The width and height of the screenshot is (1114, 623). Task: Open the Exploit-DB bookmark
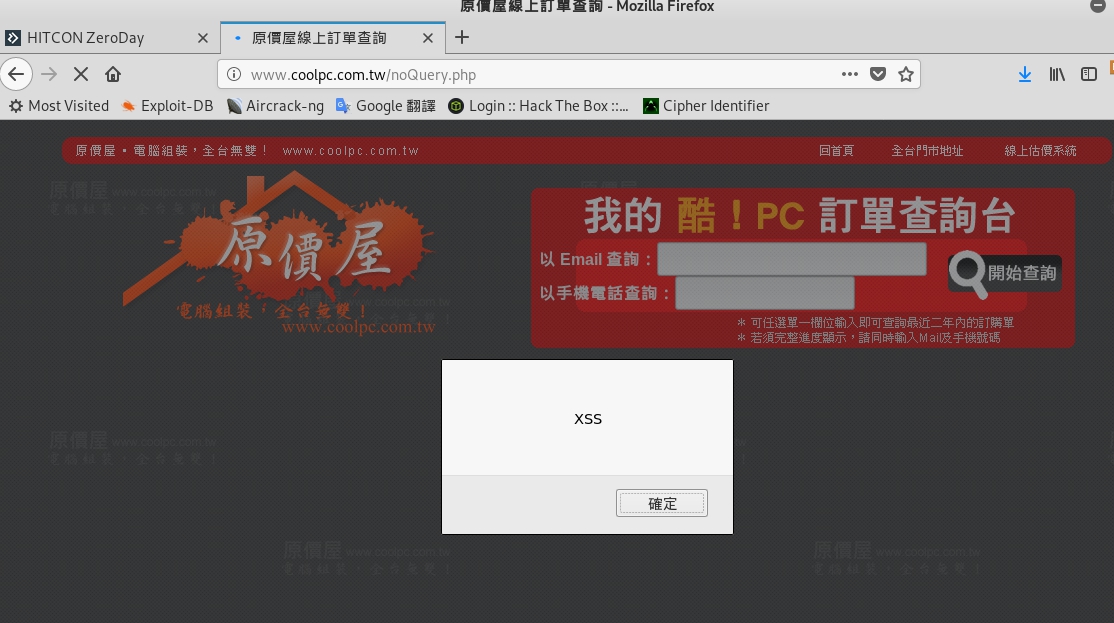click(168, 106)
